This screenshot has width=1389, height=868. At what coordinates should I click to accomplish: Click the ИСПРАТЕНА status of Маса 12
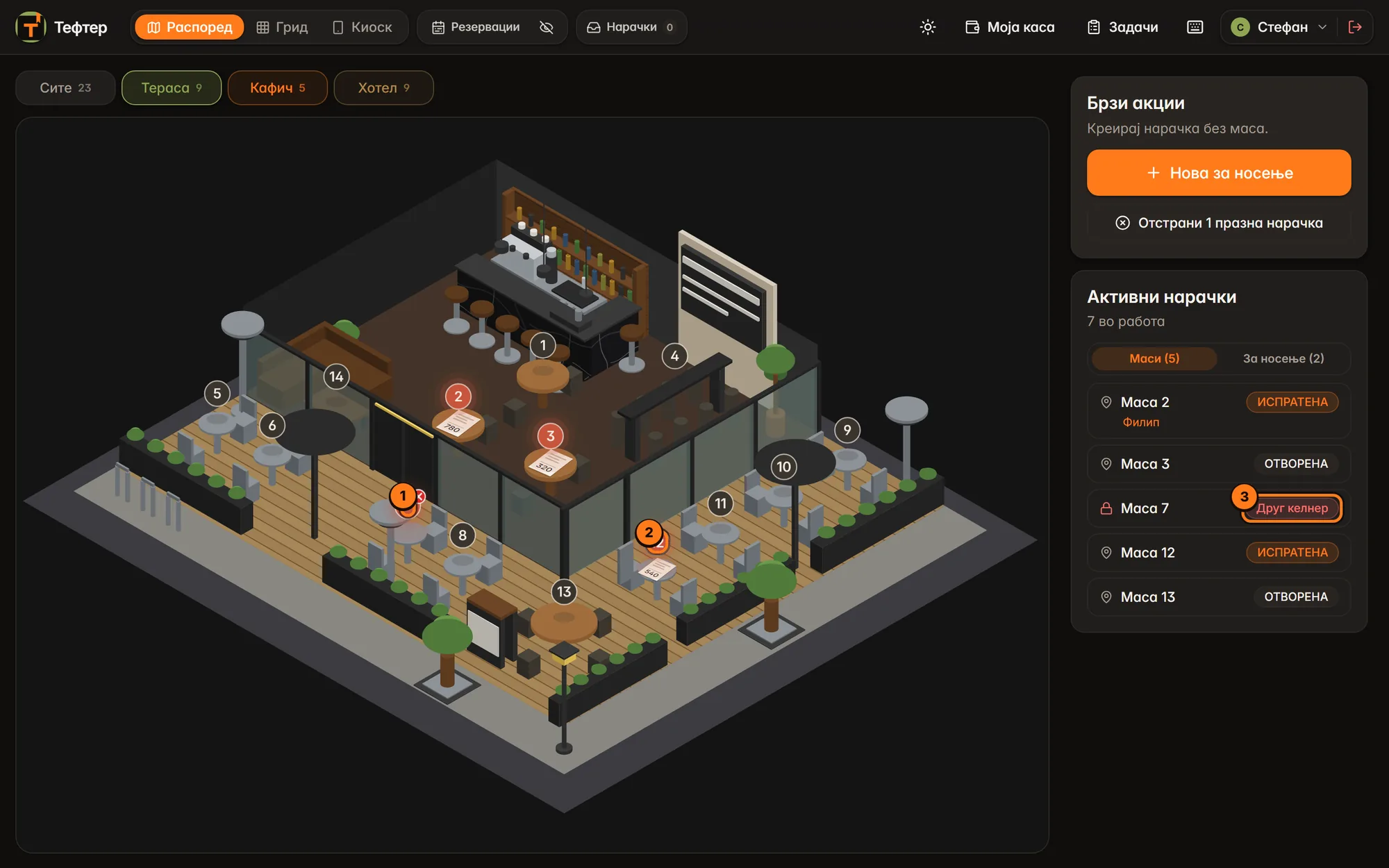[x=1292, y=553]
